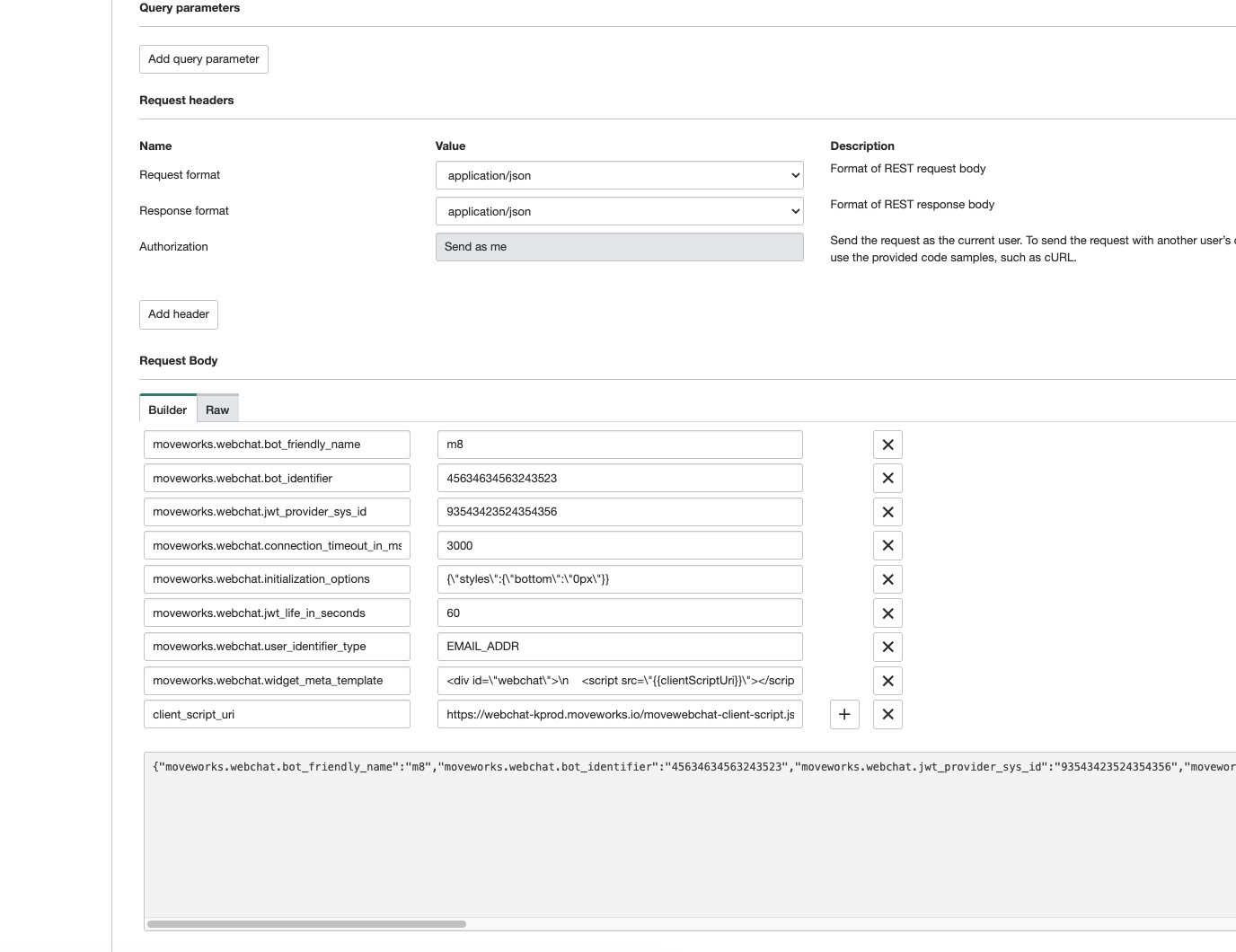This screenshot has width=1236, height=952.
Task: Click 'Format of REST request body' description
Action: [908, 169]
